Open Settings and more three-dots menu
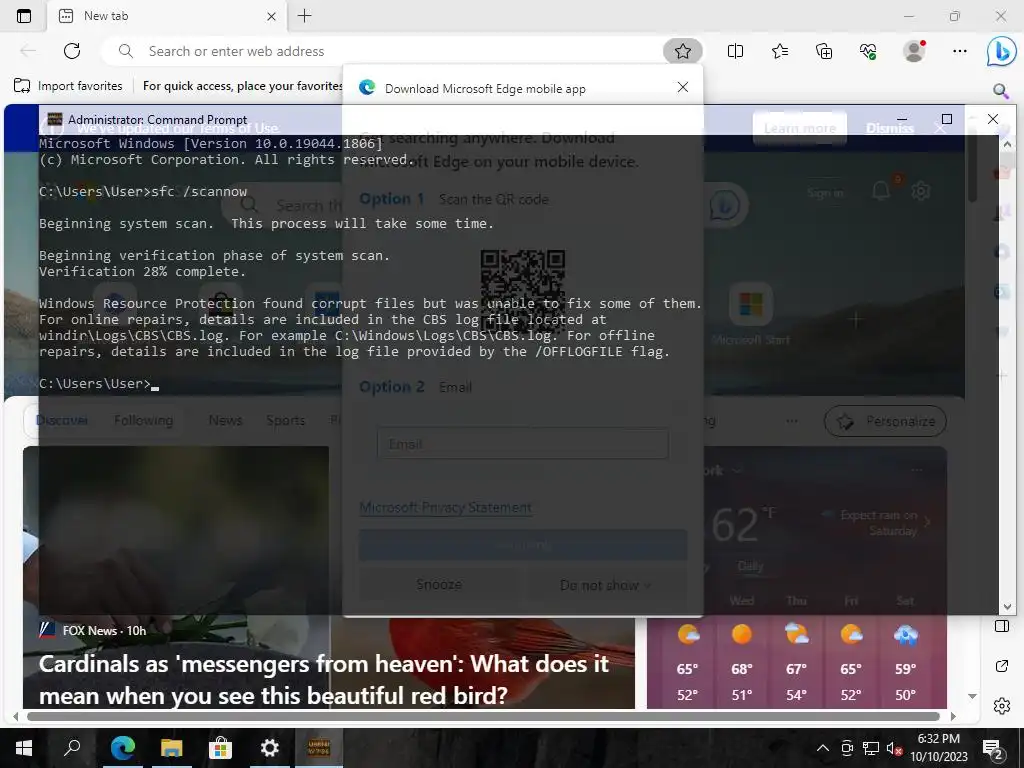Screen dimensions: 1024x768 (959, 51)
